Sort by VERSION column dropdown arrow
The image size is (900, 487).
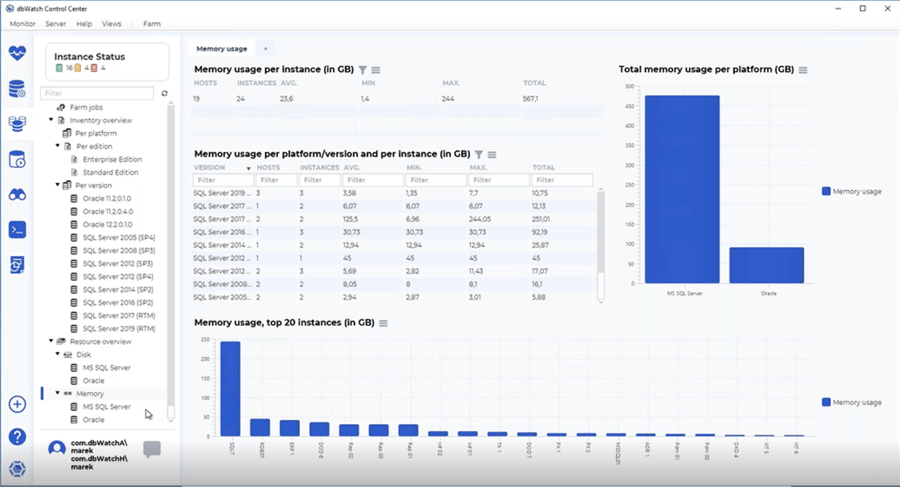pos(249,168)
